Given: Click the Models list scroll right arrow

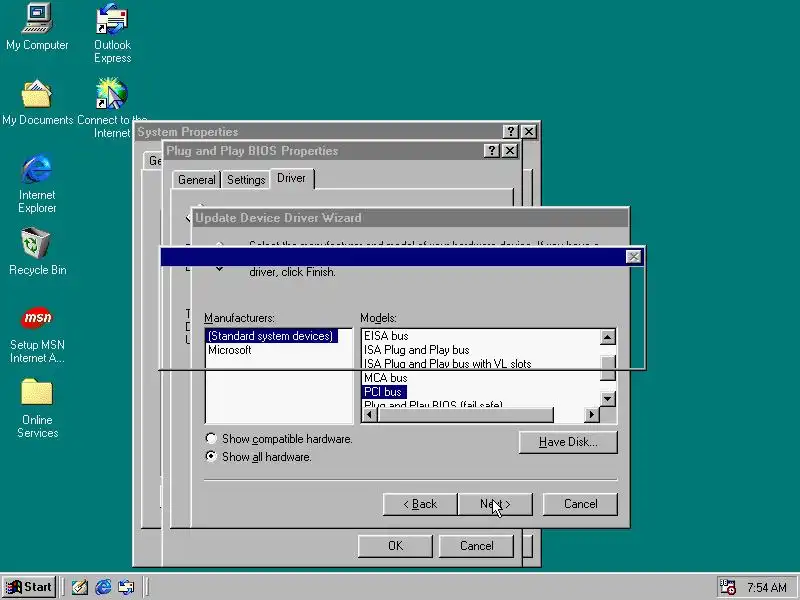Looking at the screenshot, I should pyautogui.click(x=592, y=415).
